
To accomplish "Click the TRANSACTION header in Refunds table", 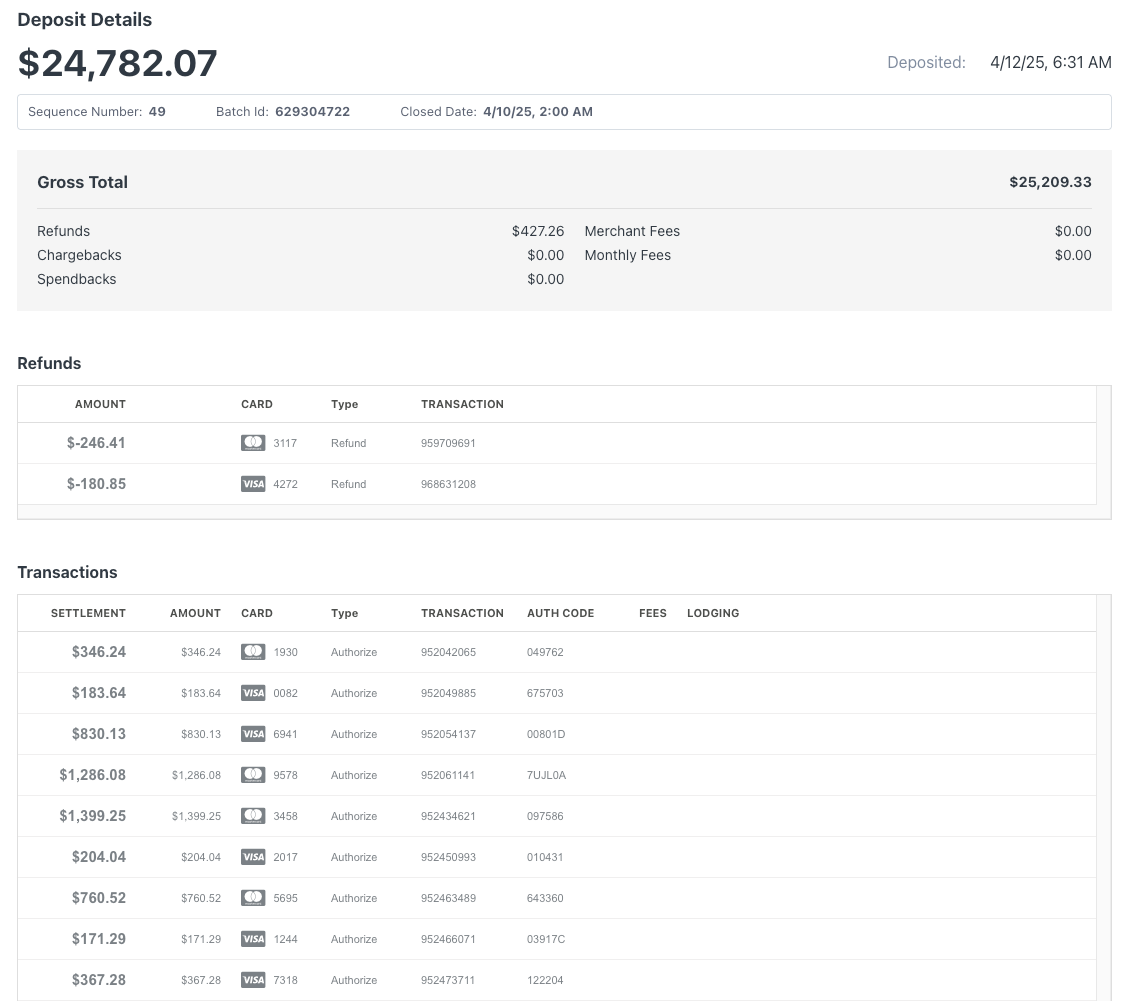I will coord(462,404).
